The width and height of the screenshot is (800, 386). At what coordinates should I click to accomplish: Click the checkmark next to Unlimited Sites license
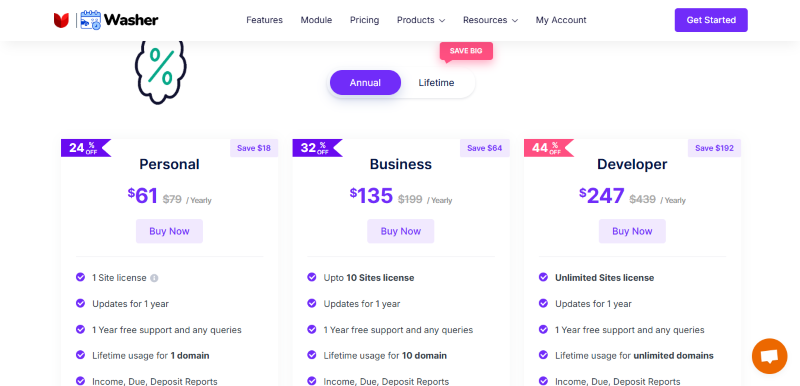point(543,277)
